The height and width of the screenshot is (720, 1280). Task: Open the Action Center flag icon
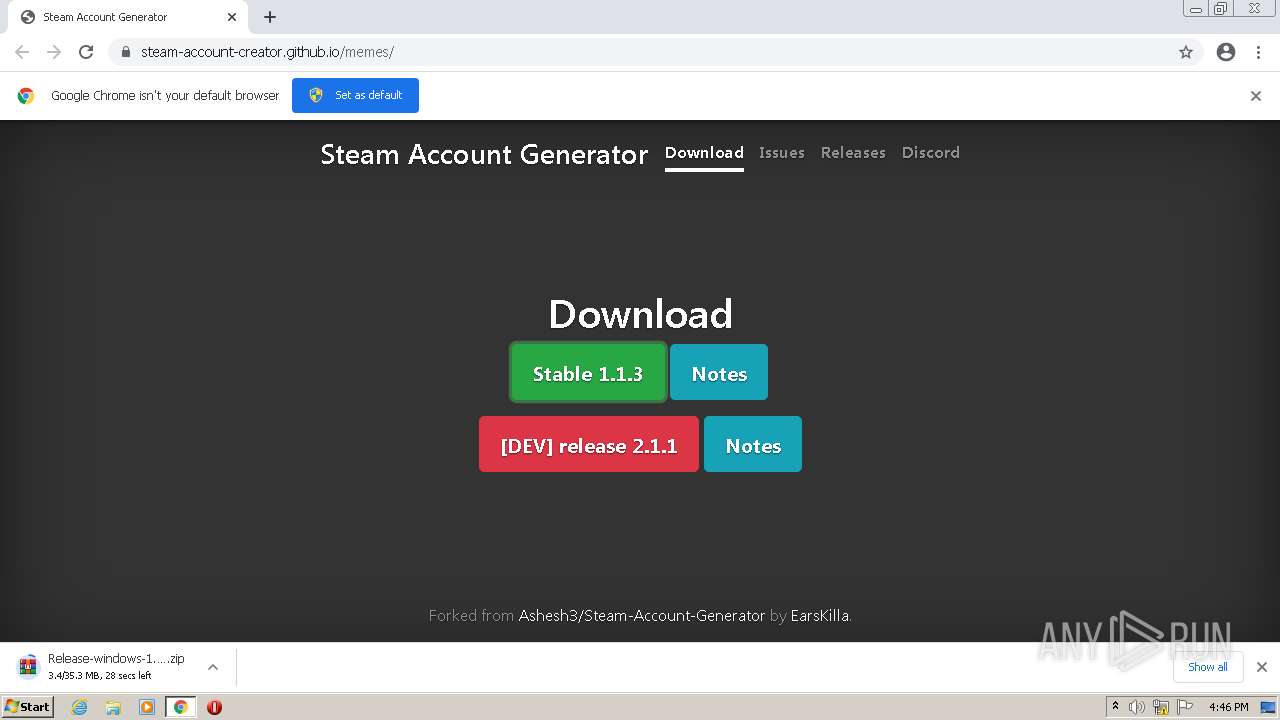1183,707
